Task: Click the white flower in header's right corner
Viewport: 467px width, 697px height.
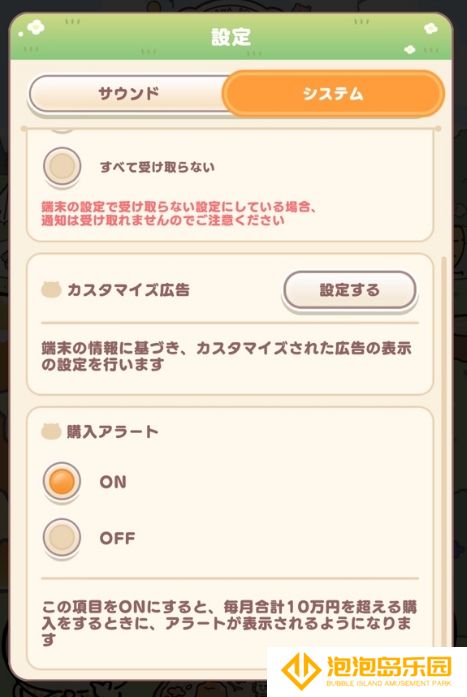Action: point(431,29)
